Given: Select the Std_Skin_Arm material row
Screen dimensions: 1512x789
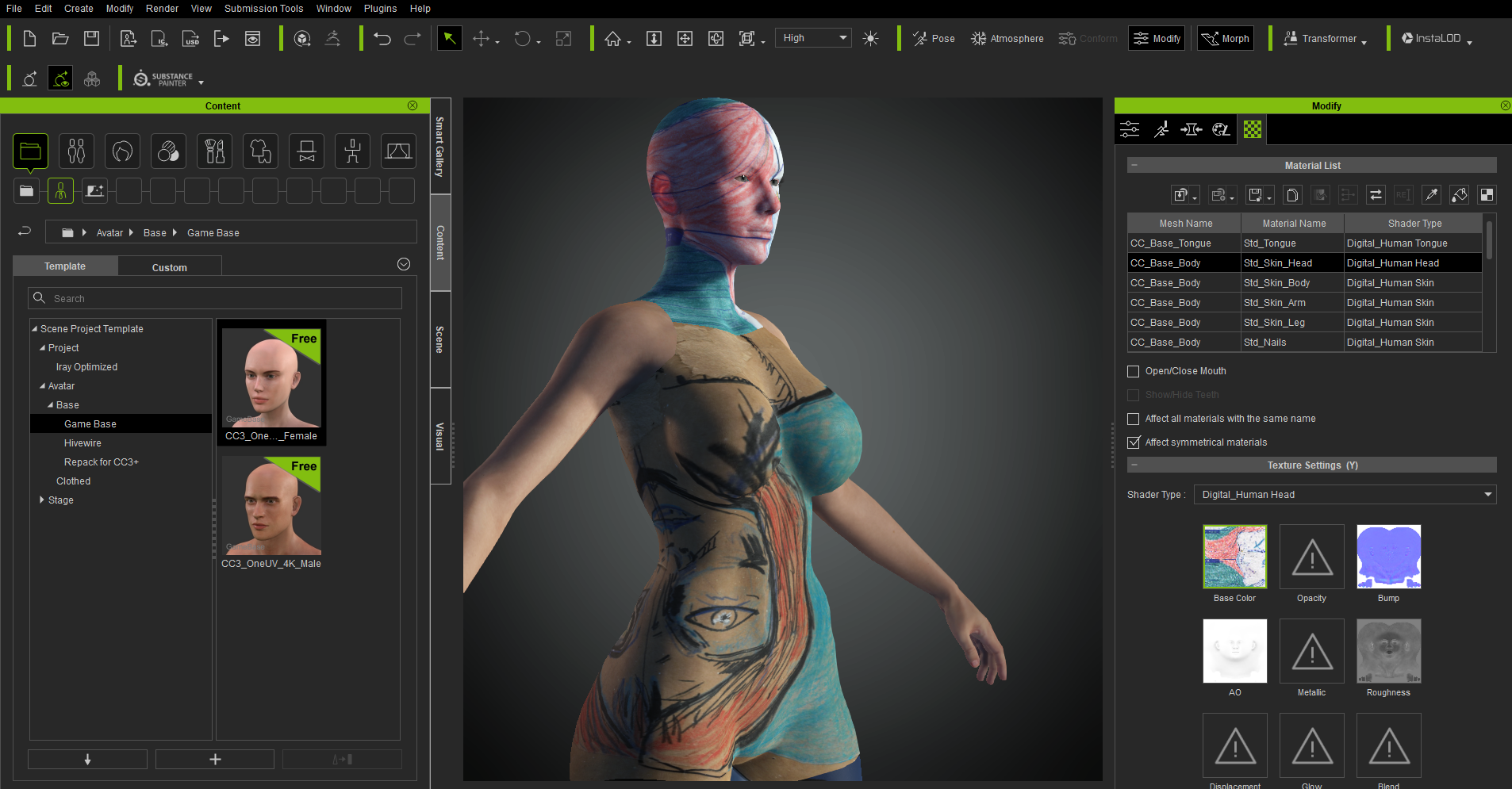Looking at the screenshot, I should click(x=1304, y=303).
